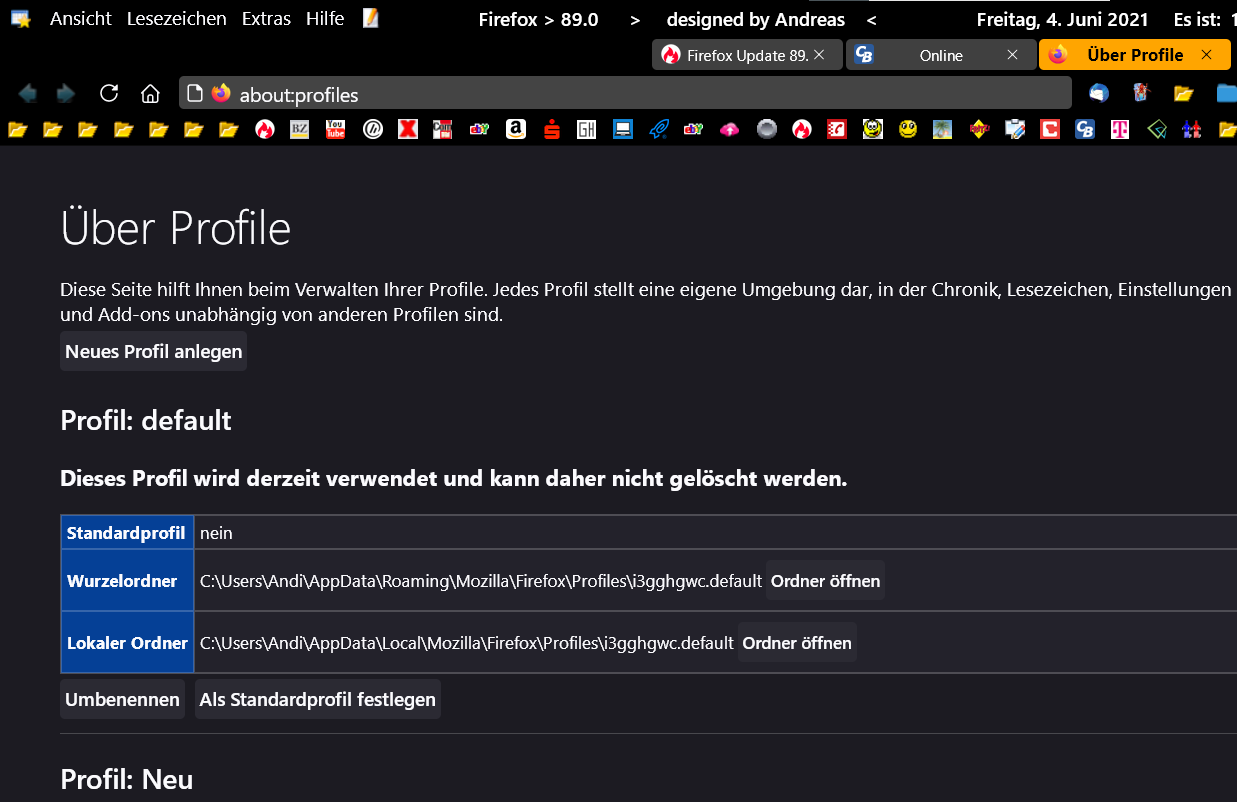The width and height of the screenshot is (1237, 802).
Task: Click the palm tree bookmark icon
Action: point(942,129)
